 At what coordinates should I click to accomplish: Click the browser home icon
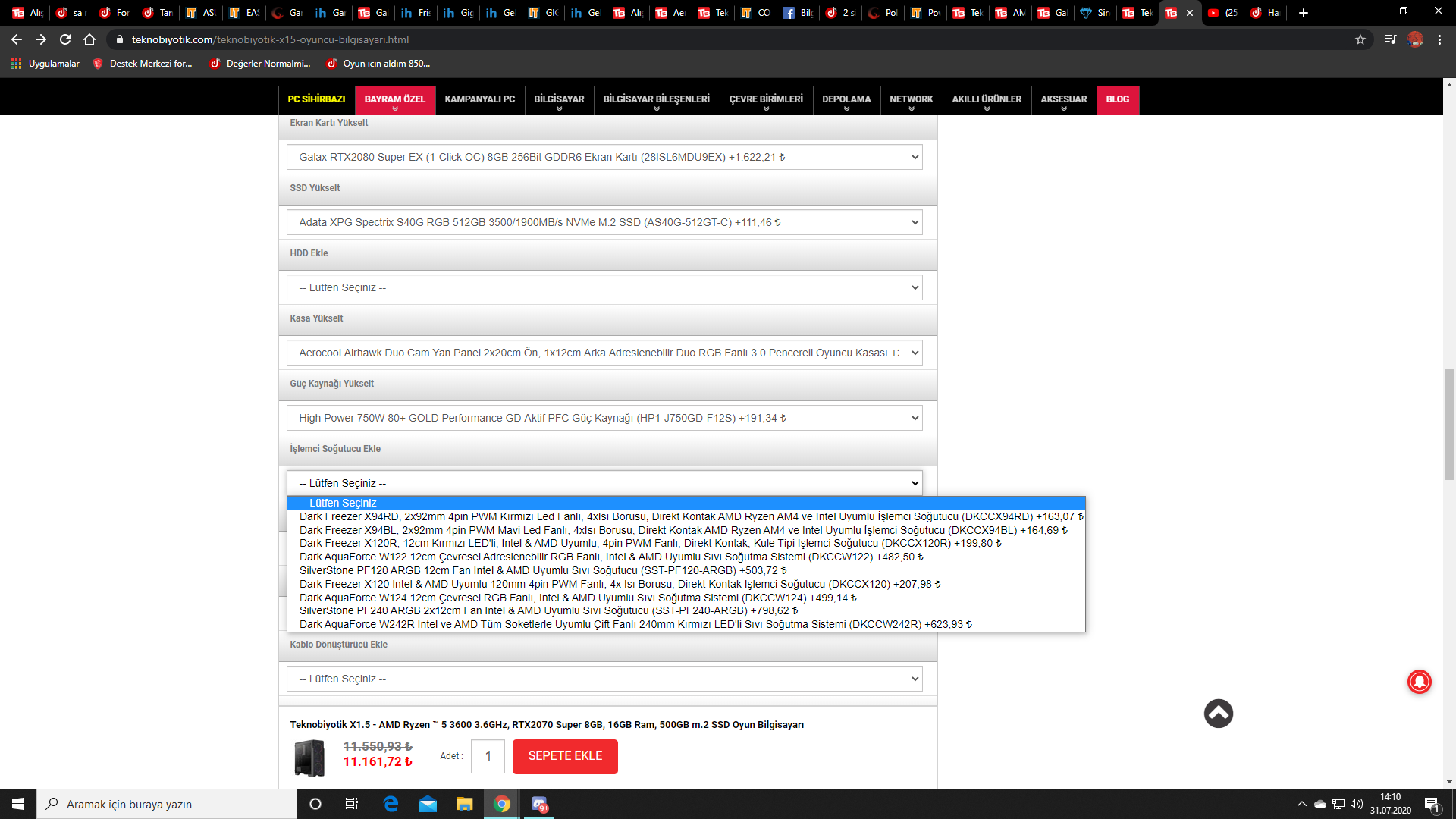tap(89, 39)
